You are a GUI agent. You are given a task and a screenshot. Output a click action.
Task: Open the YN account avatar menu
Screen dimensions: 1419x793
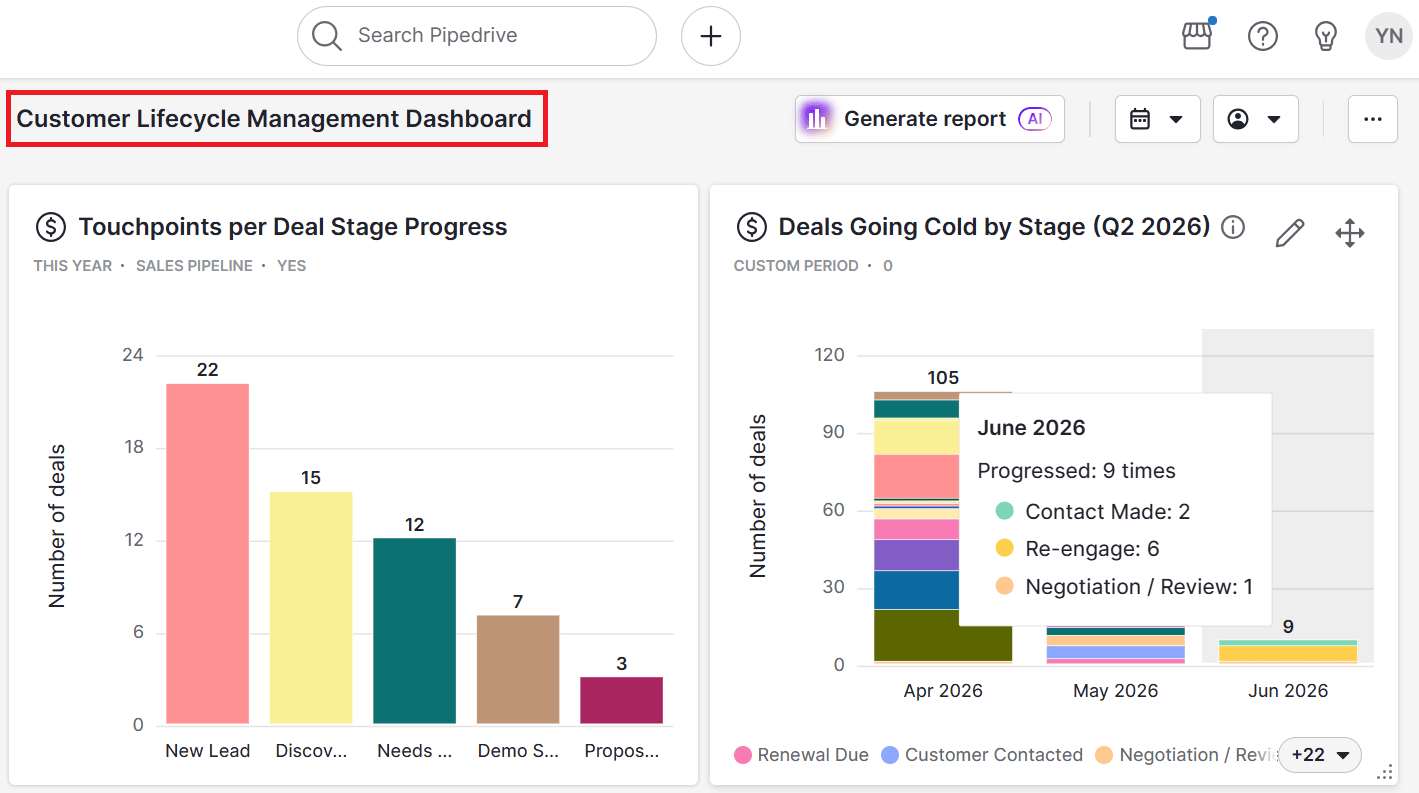1388,36
